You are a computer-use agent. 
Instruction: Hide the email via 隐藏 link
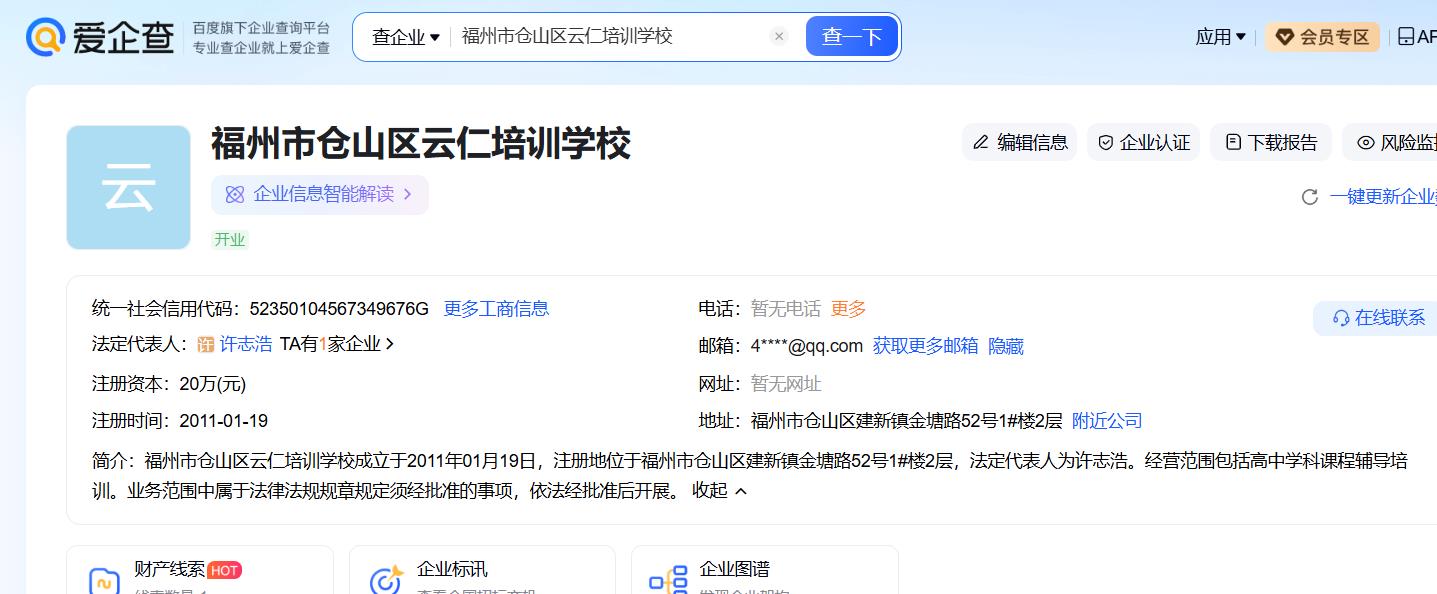point(1005,346)
